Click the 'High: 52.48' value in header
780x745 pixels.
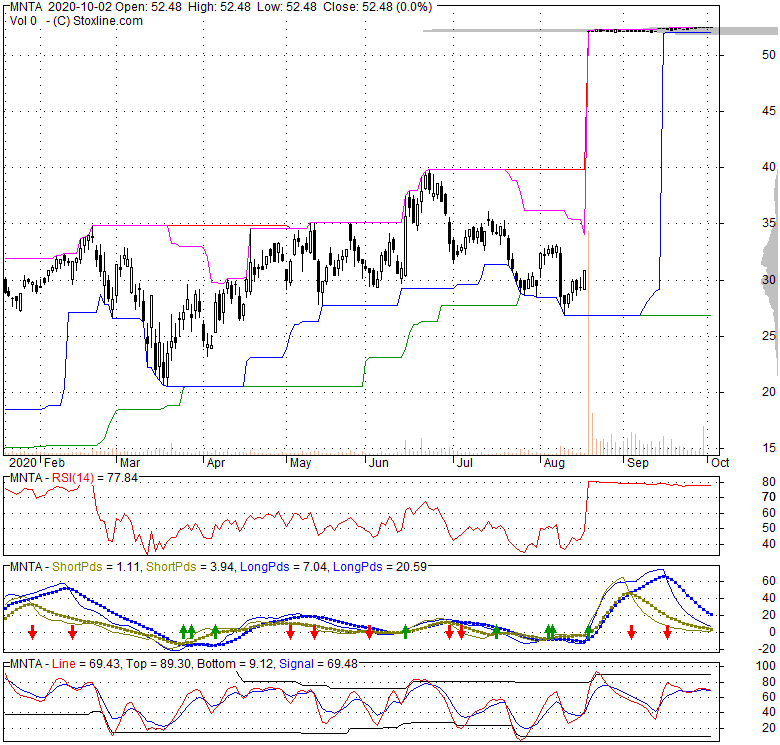218,7
